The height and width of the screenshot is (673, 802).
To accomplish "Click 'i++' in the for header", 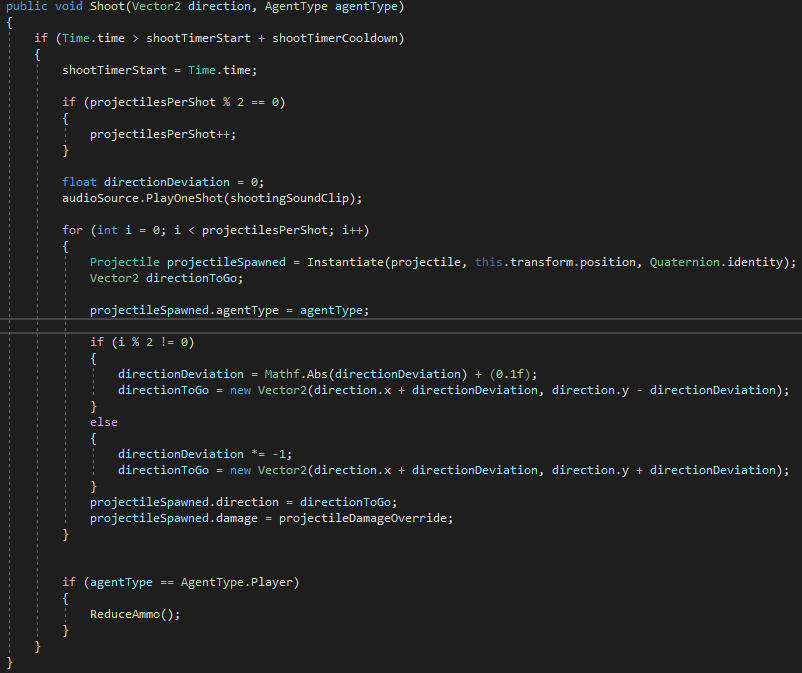I will (x=352, y=230).
